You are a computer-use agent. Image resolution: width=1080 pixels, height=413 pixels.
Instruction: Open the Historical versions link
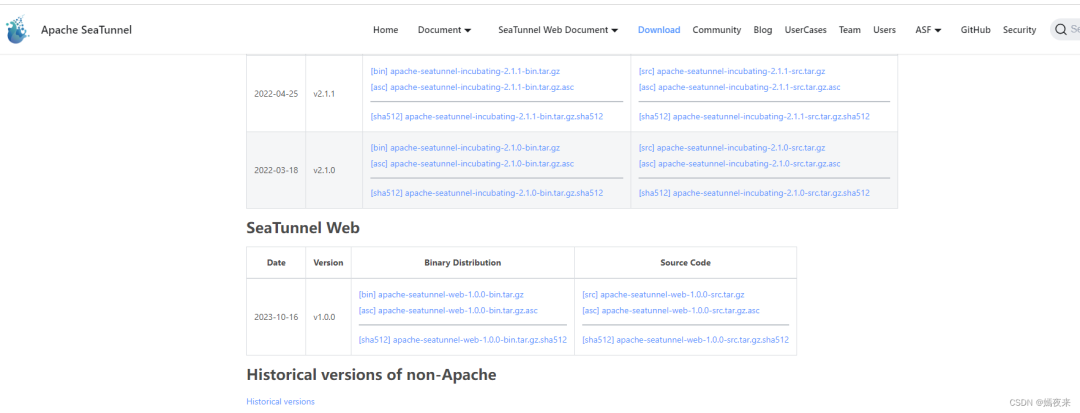tap(280, 402)
